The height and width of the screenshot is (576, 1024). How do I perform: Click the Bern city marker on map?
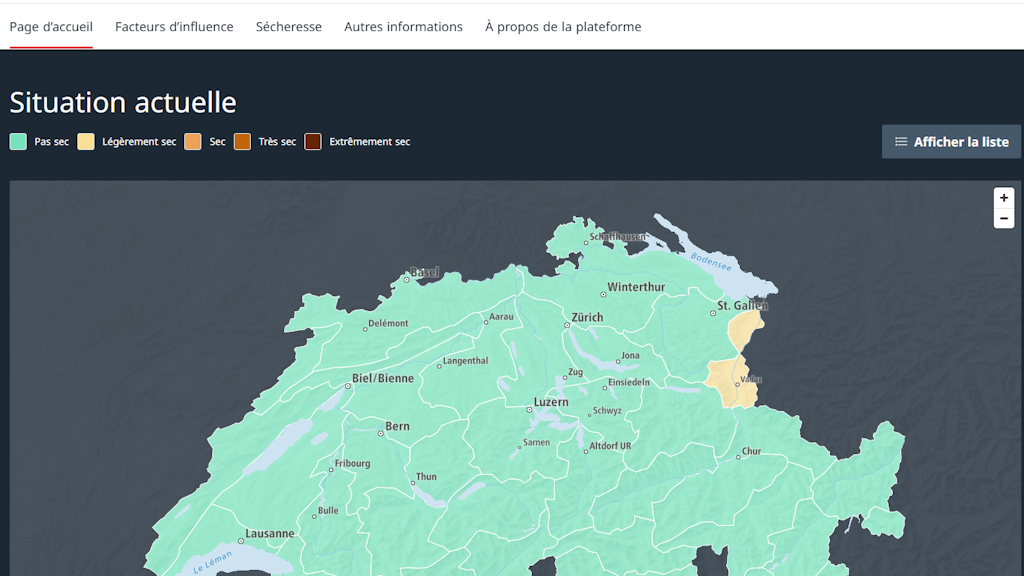pos(380,433)
